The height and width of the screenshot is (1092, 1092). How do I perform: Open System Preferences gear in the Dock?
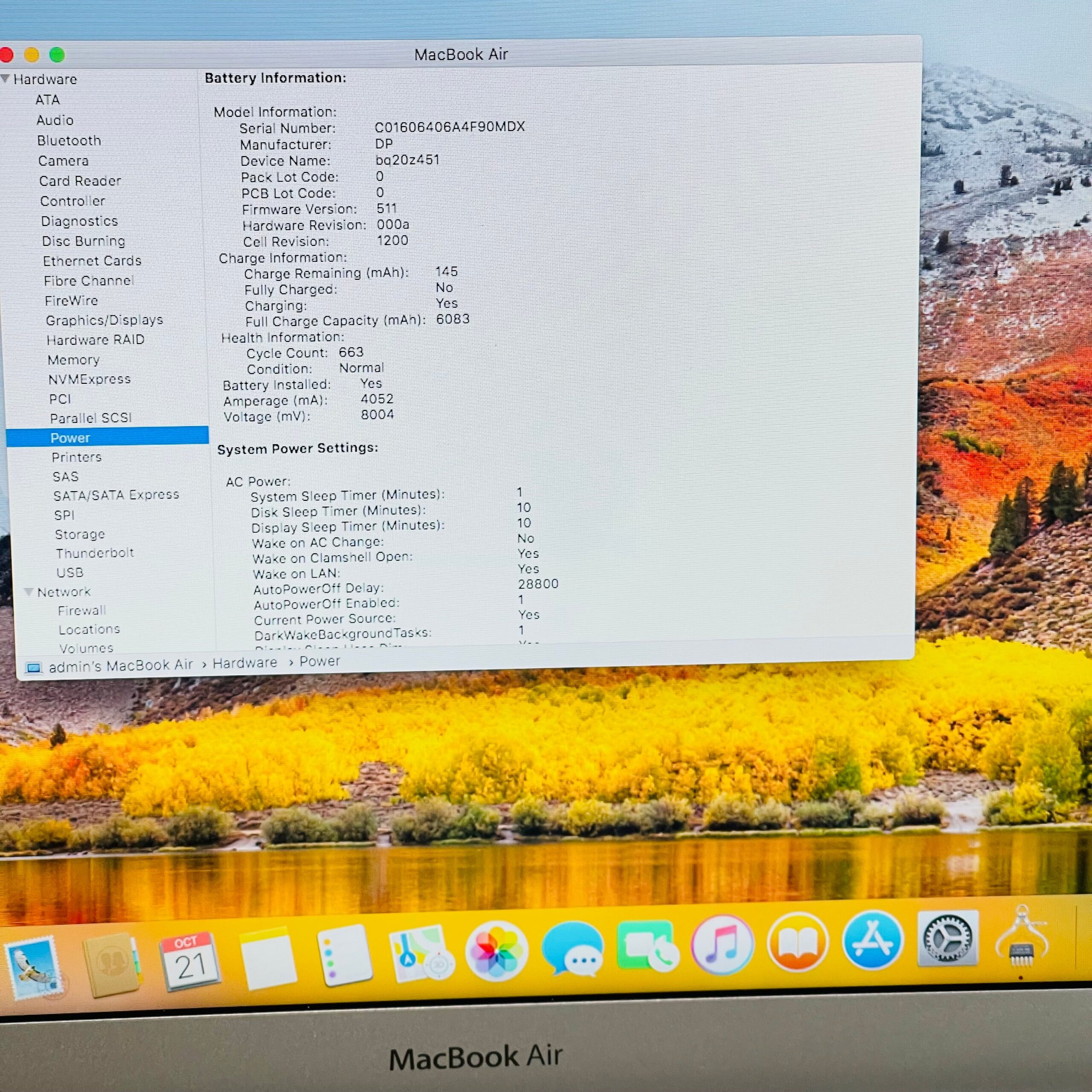(x=948, y=938)
